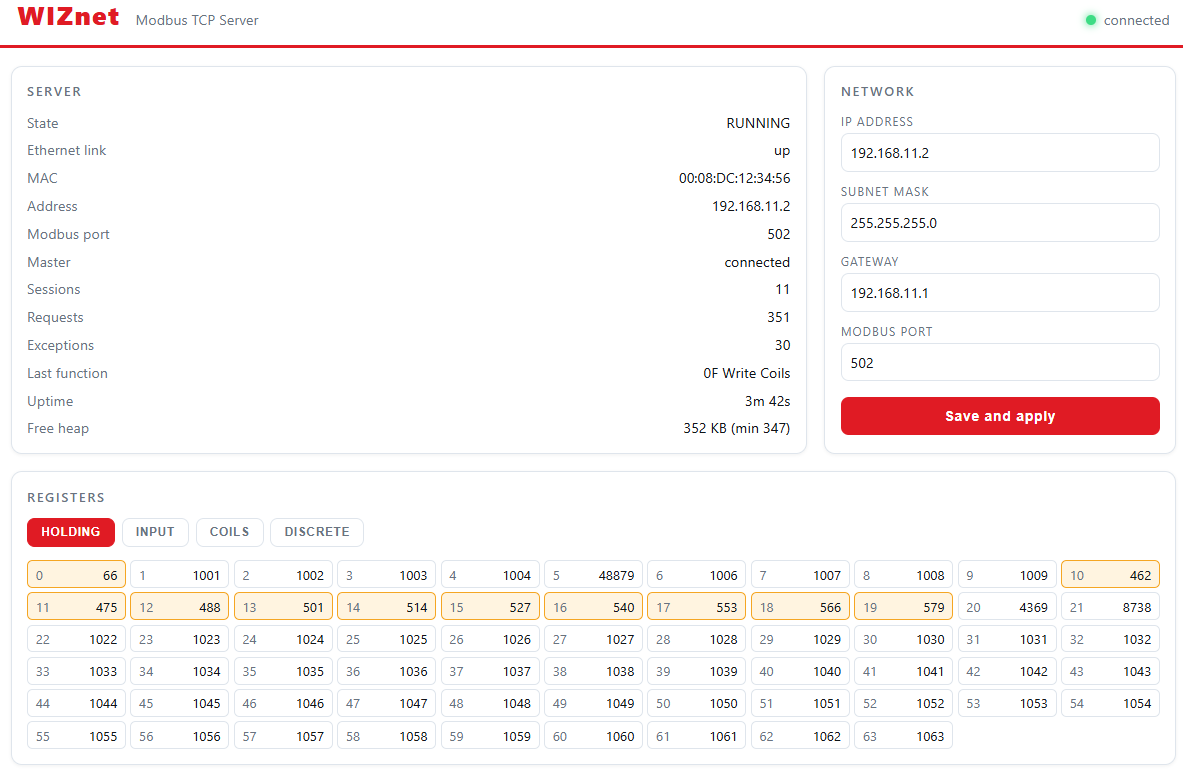Select highlighted register 10 with value 462
The width and height of the screenshot is (1183, 769).
1111,575
